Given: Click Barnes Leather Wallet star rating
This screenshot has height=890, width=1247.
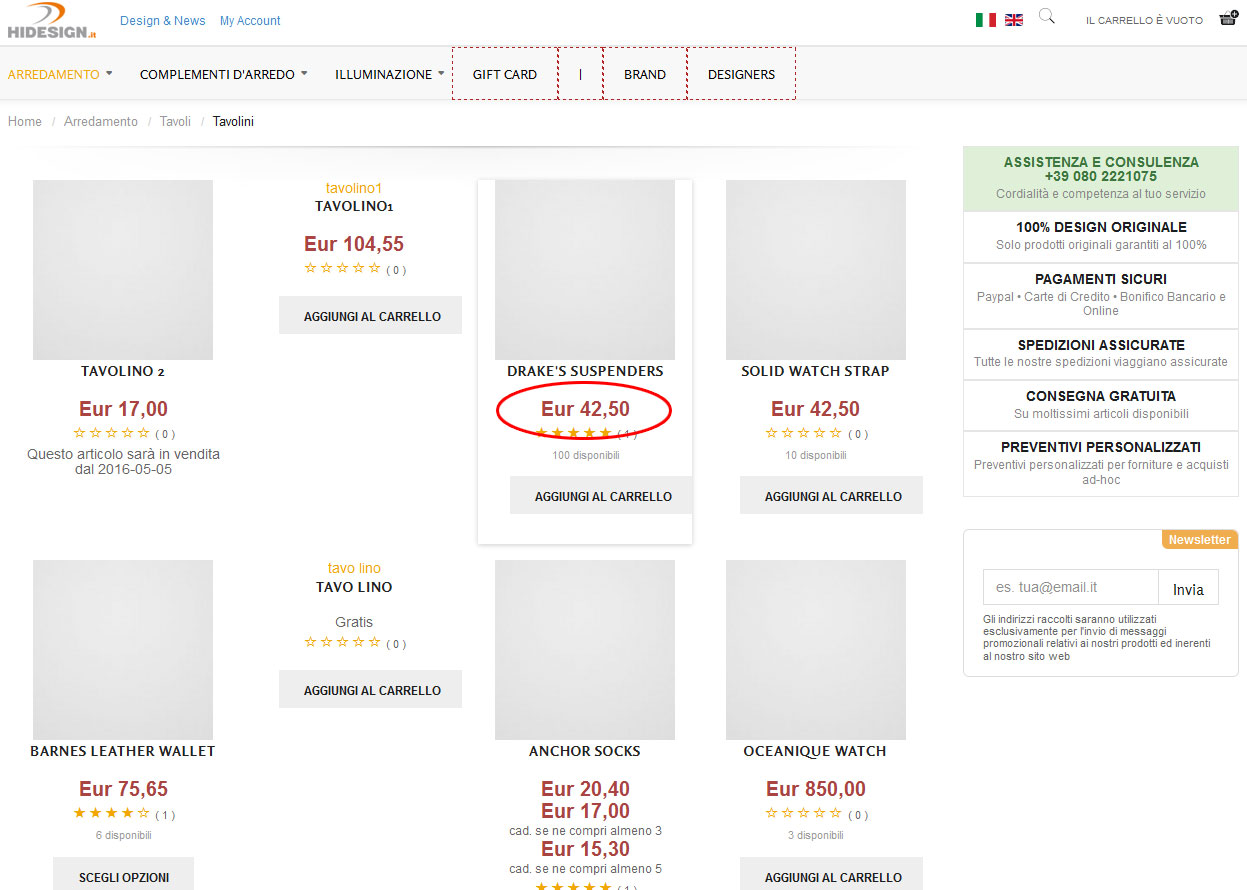Looking at the screenshot, I should click(112, 813).
